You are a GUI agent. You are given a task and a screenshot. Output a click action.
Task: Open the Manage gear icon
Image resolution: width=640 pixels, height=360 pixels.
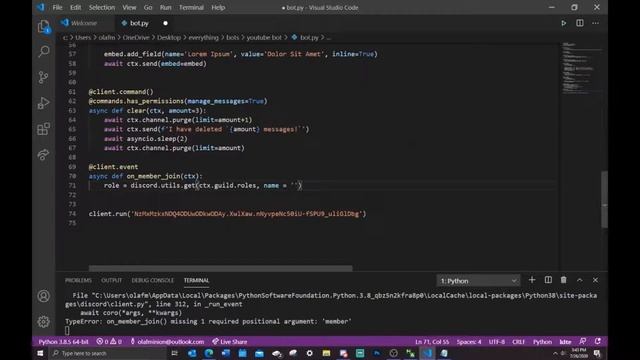click(x=43, y=322)
